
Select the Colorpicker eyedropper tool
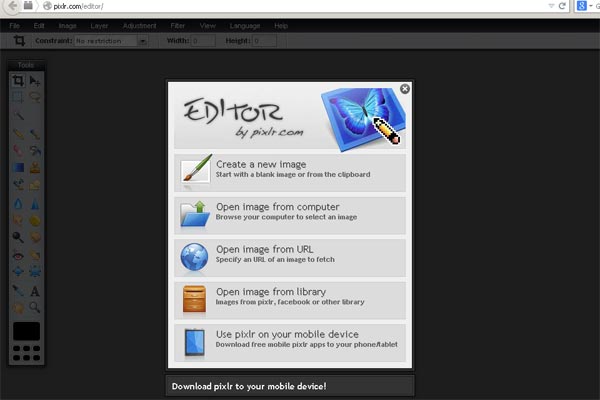pyautogui.click(x=18, y=291)
